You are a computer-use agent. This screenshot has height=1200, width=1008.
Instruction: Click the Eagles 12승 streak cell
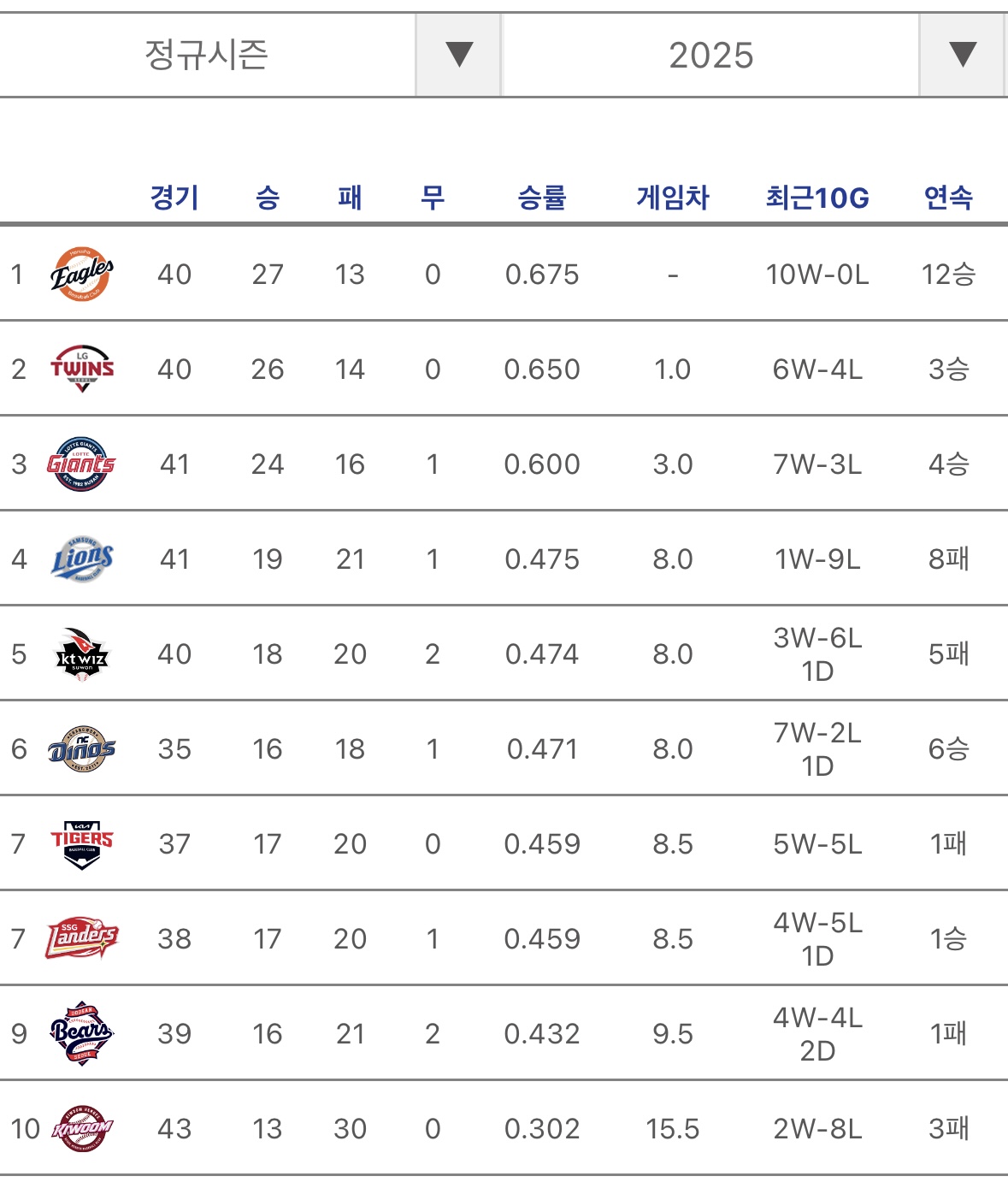point(948,275)
